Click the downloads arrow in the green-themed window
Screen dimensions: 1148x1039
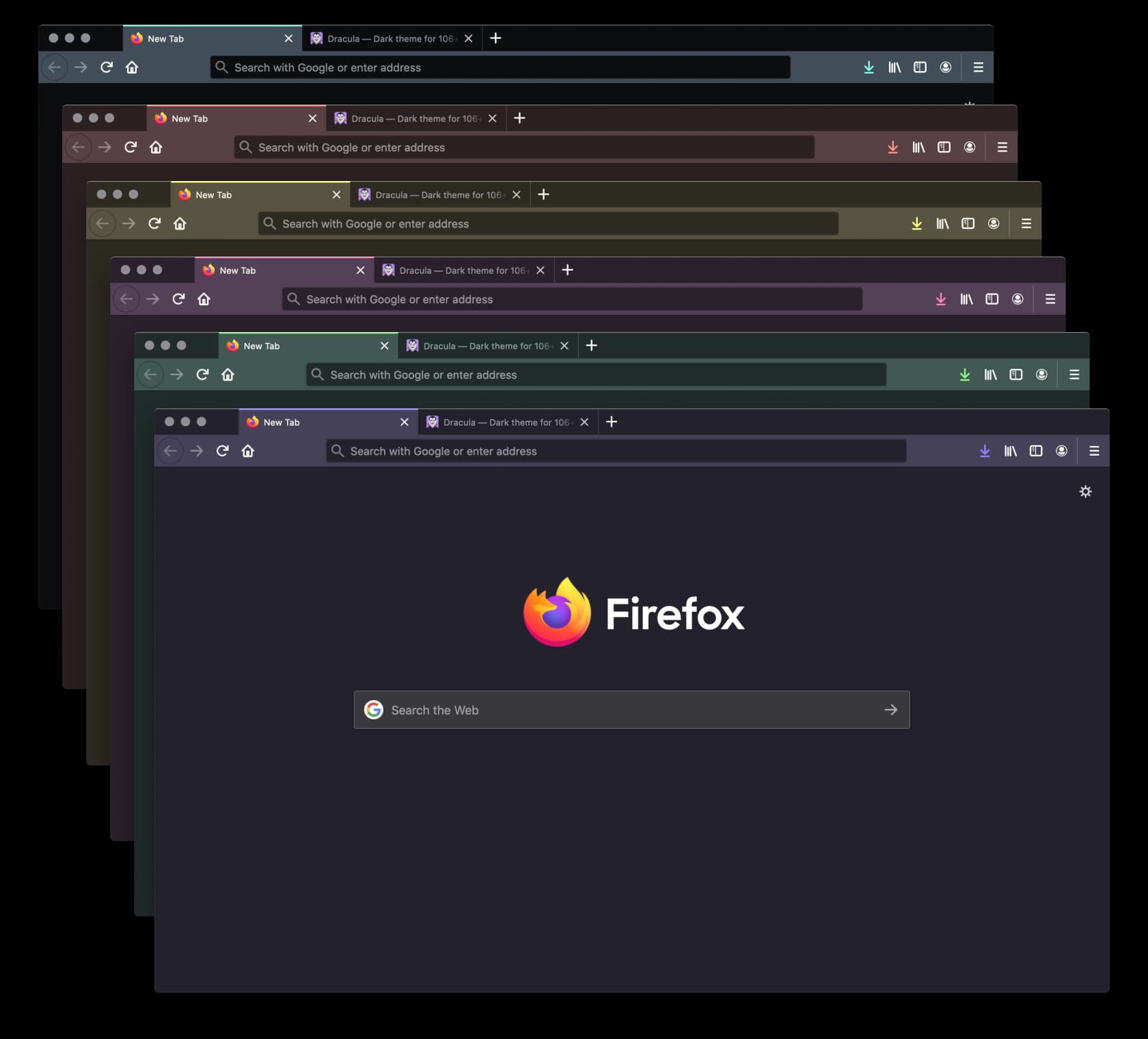pyautogui.click(x=965, y=374)
